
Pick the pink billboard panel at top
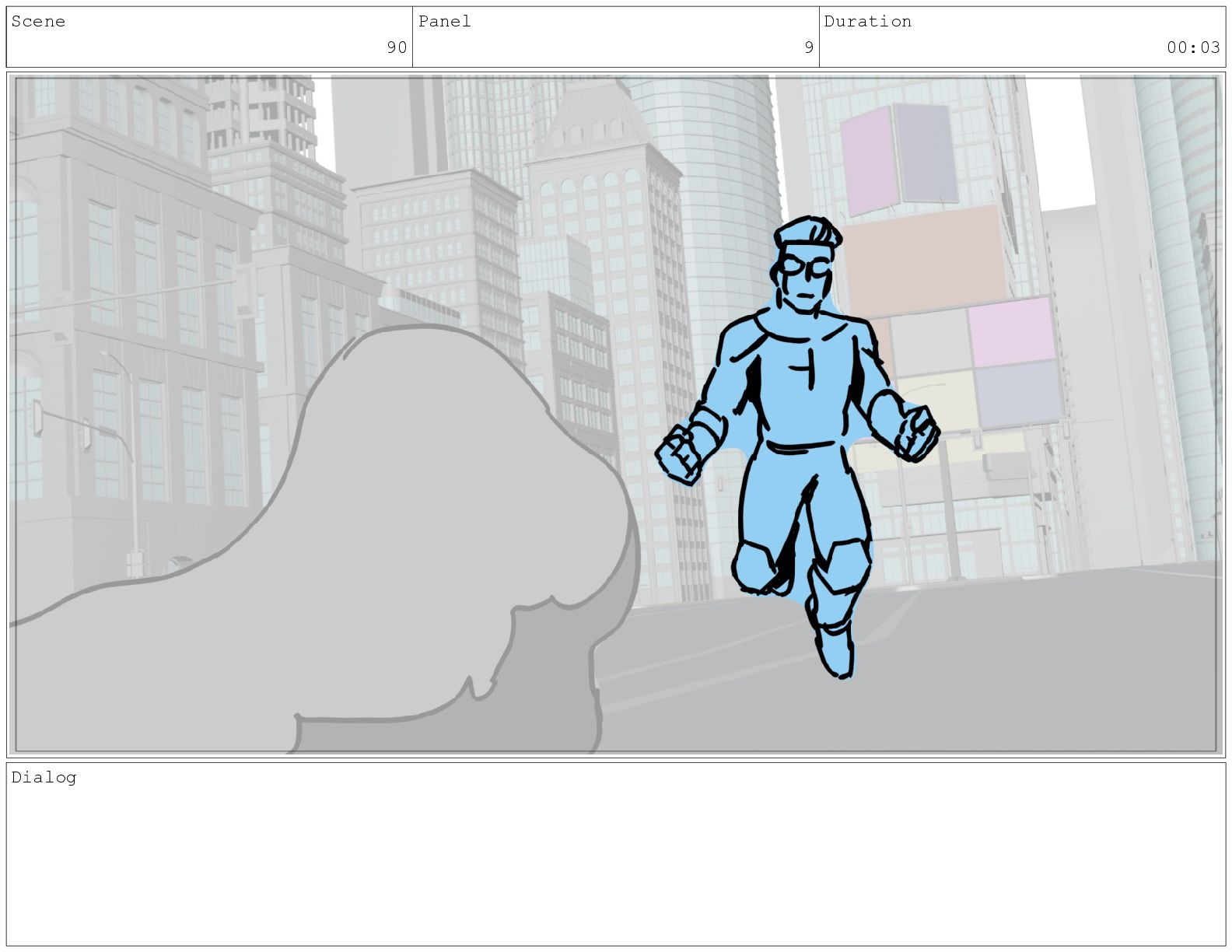pyautogui.click(x=869, y=161)
